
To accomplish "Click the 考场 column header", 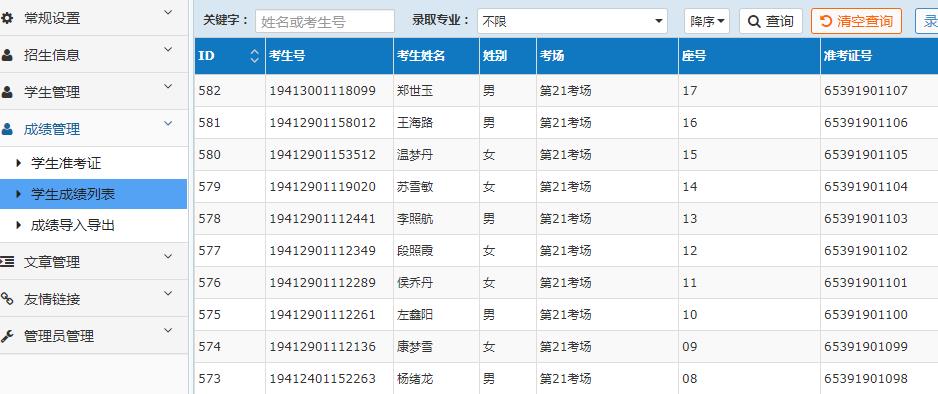I will pyautogui.click(x=607, y=56).
